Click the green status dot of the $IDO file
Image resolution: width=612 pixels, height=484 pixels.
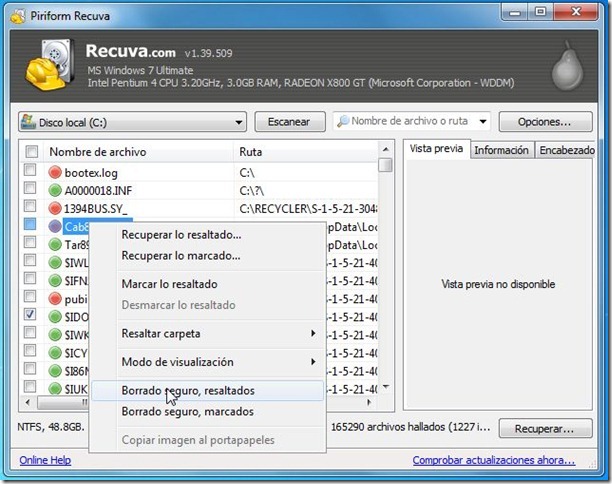pyautogui.click(x=55, y=317)
